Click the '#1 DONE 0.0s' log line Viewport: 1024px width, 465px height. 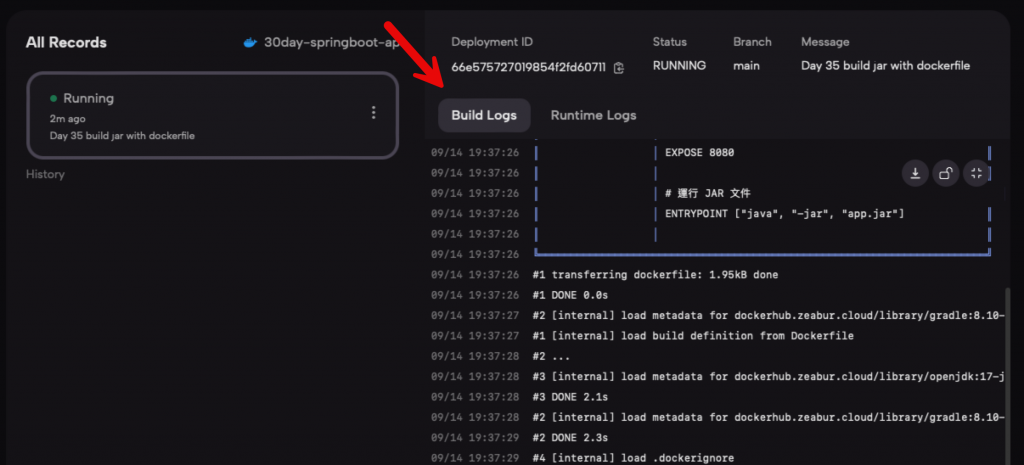pos(572,295)
